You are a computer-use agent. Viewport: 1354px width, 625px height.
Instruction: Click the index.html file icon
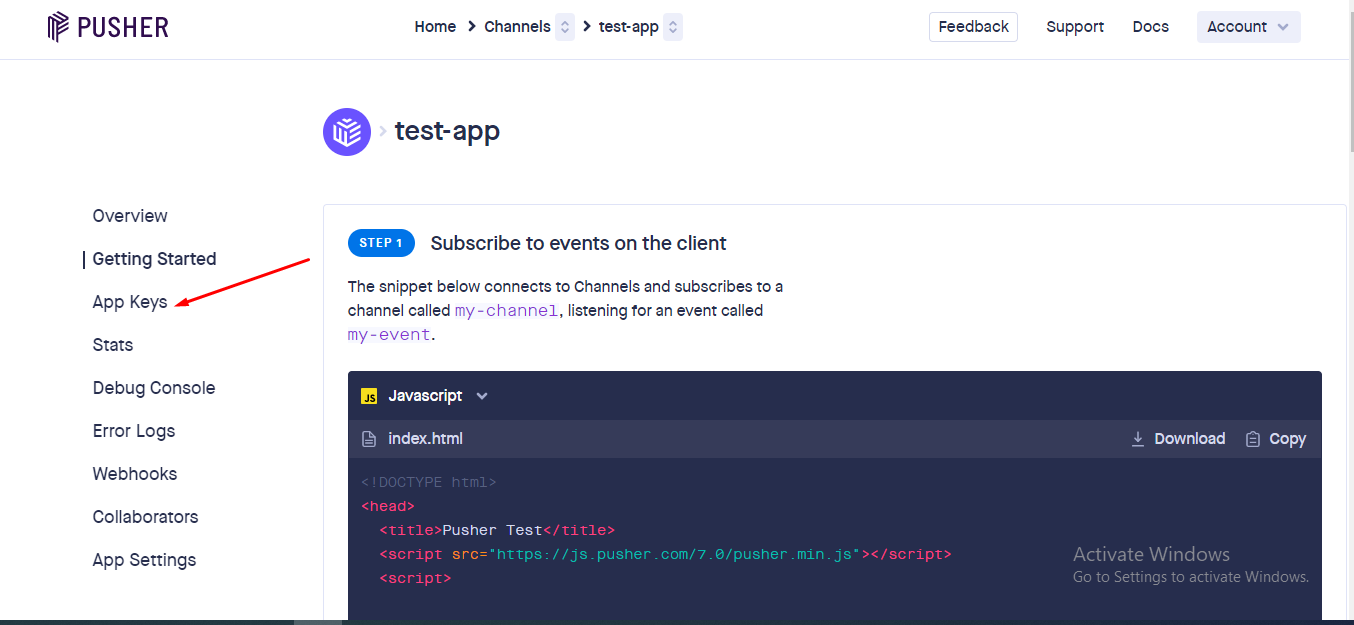pos(369,439)
